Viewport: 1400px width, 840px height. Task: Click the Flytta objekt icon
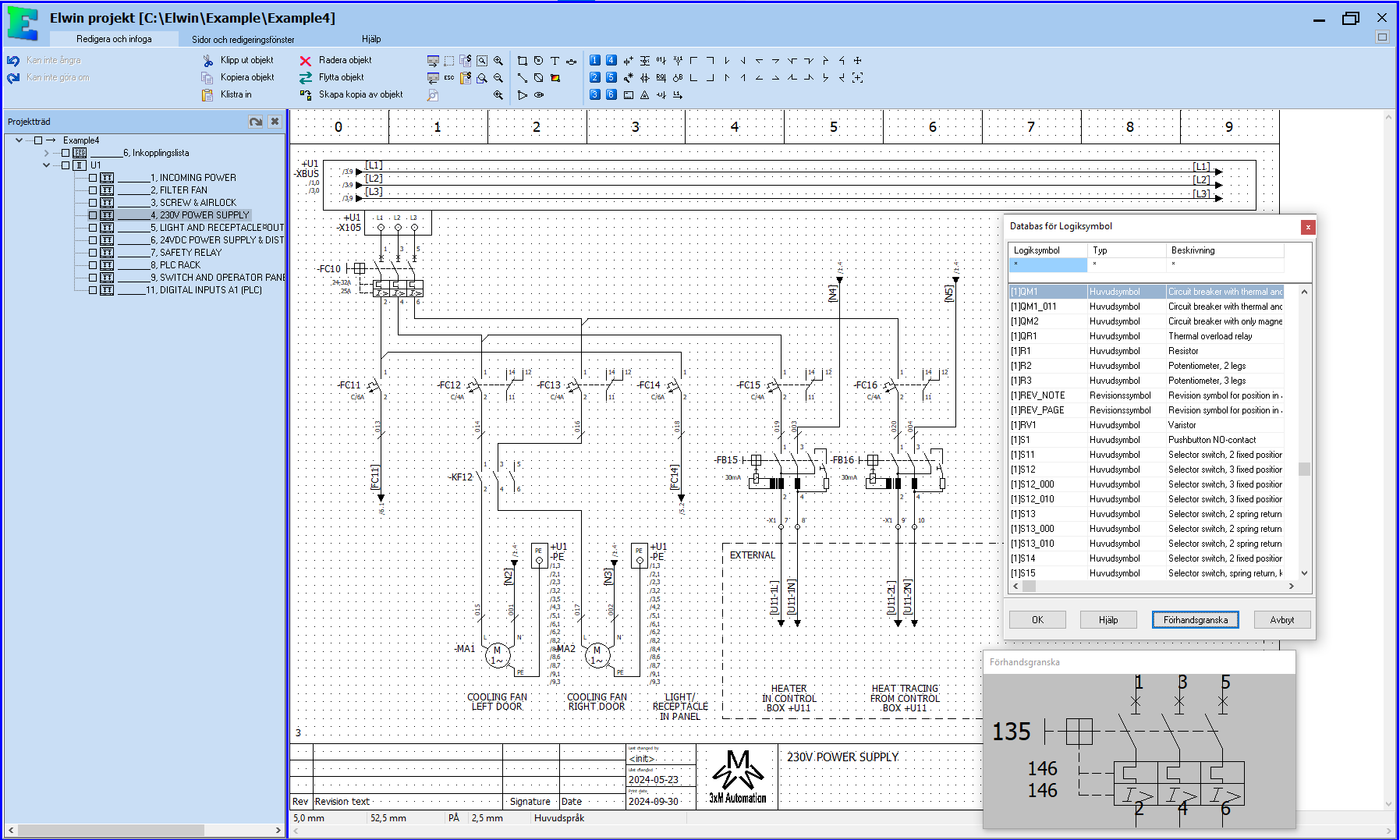pos(304,77)
